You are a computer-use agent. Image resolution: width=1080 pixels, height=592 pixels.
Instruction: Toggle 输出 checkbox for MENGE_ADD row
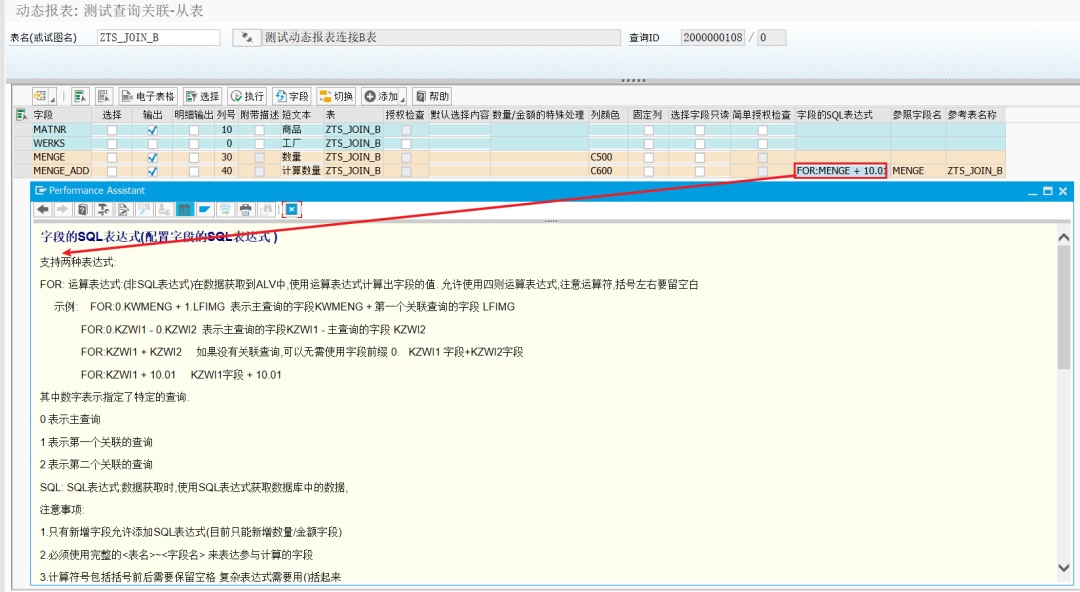(x=152, y=171)
